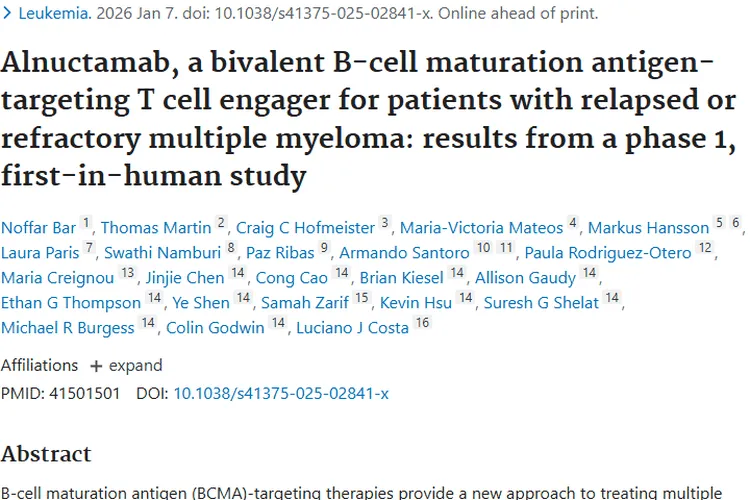The height and width of the screenshot is (500, 750).
Task: Show affiliation 1 beside Noffar Bar
Action: pos(87,225)
